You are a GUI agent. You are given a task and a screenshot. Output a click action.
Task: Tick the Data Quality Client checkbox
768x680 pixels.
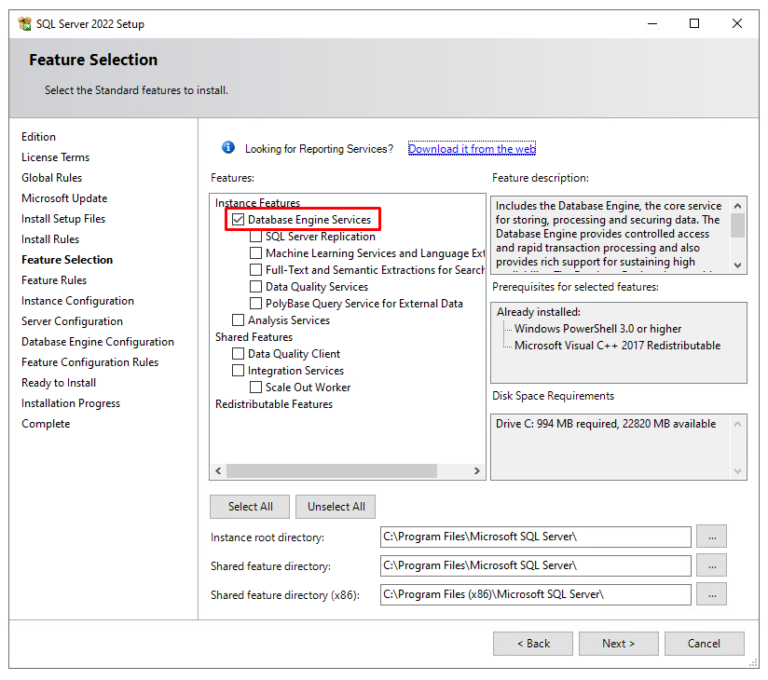[238, 353]
